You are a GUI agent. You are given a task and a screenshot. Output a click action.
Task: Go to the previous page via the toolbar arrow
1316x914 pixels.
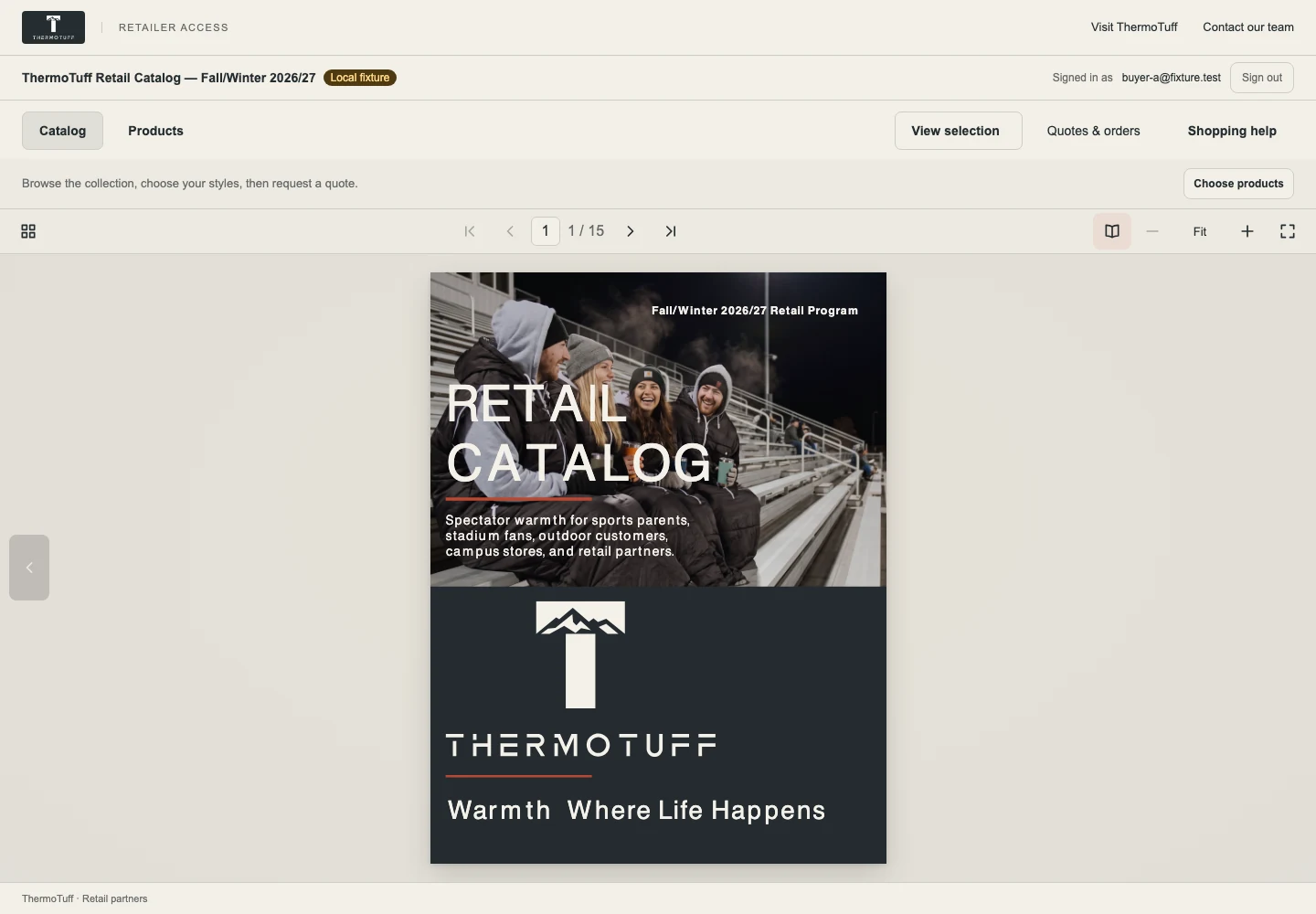point(510,231)
